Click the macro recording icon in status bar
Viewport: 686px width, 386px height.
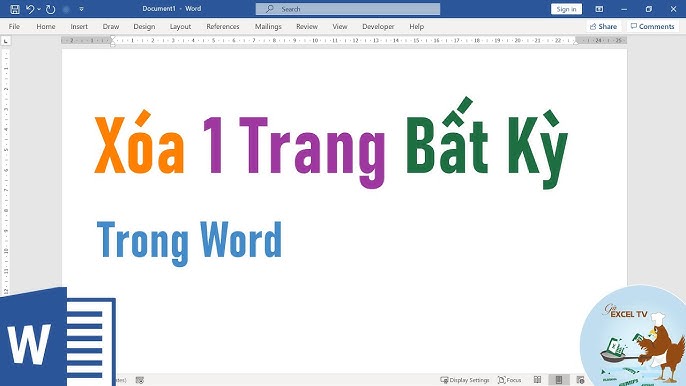click(140, 380)
